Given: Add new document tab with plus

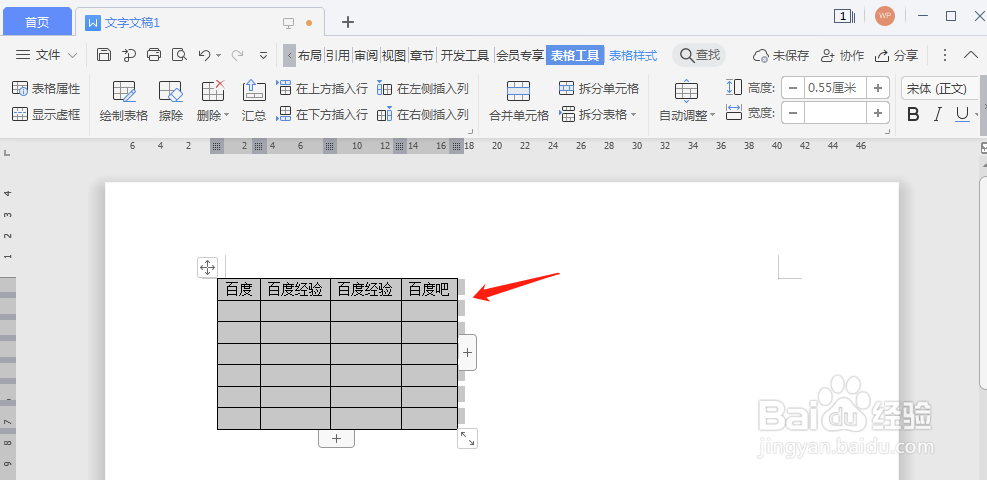Looking at the screenshot, I should (x=347, y=22).
